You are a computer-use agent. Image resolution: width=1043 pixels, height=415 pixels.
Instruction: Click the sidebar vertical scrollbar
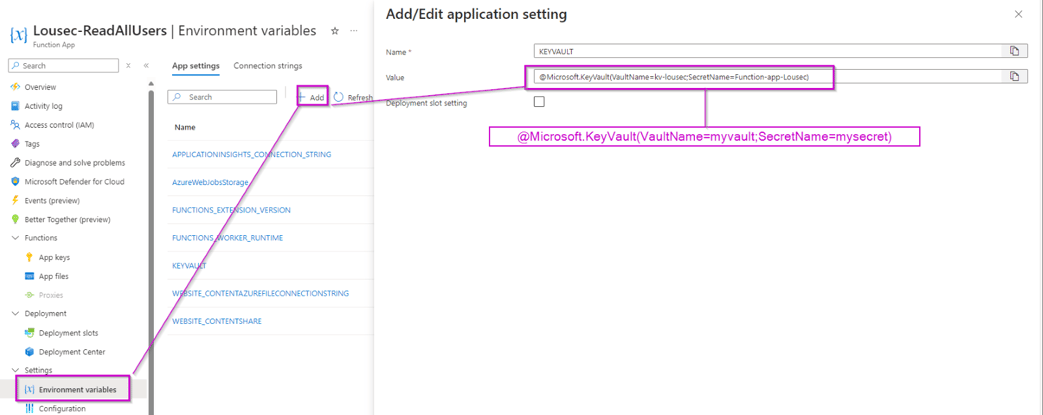point(151,253)
